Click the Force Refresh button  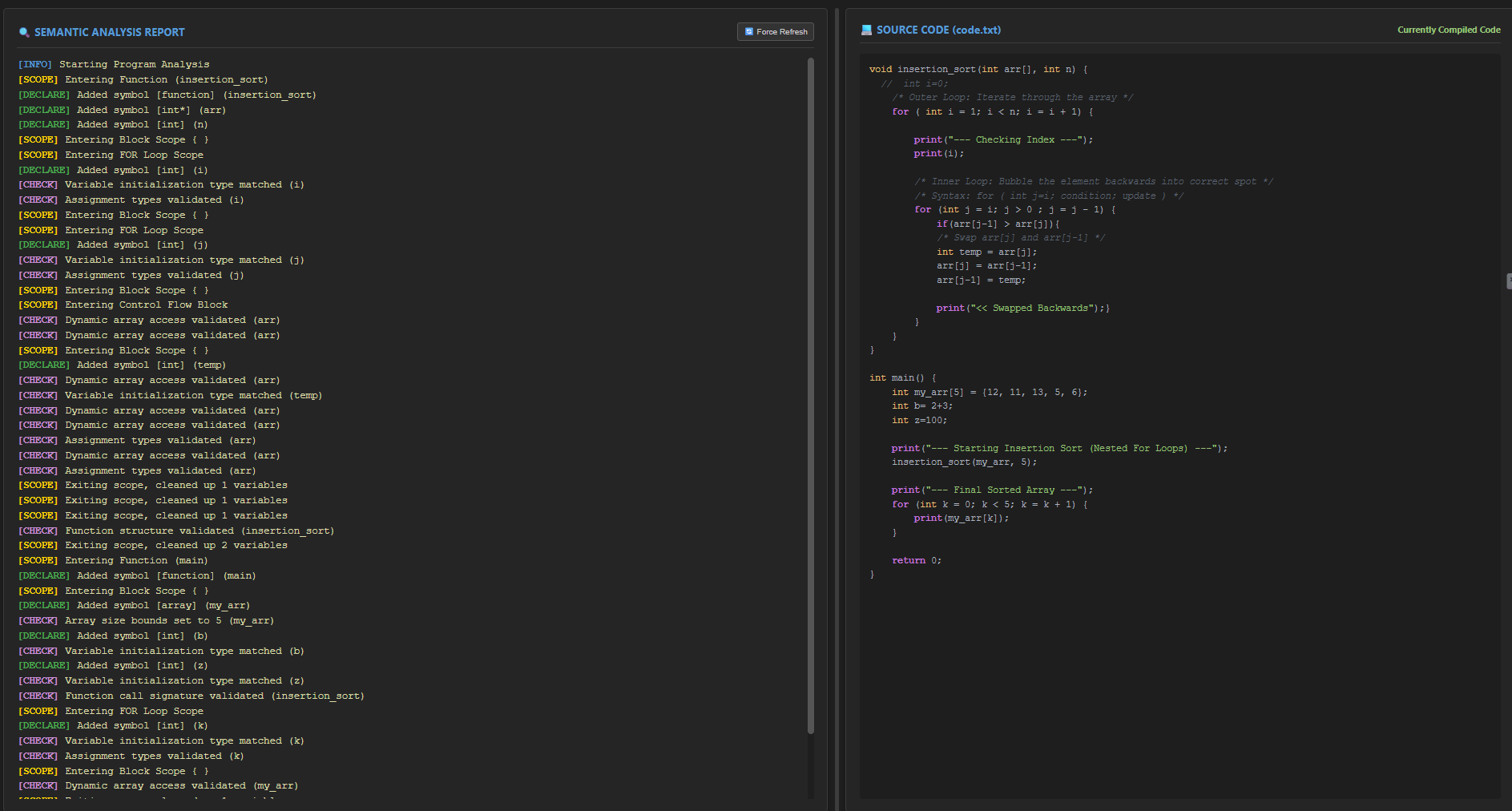click(775, 31)
